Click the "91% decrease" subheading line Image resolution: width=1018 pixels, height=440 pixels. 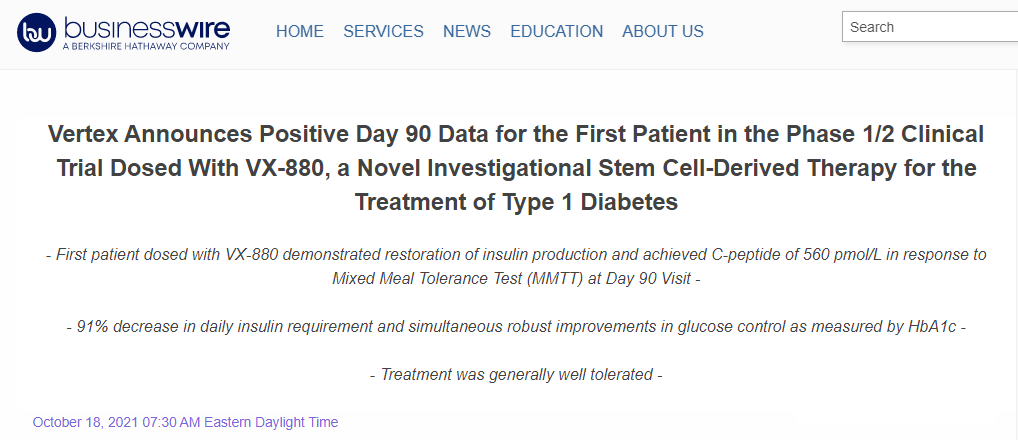[x=516, y=327]
